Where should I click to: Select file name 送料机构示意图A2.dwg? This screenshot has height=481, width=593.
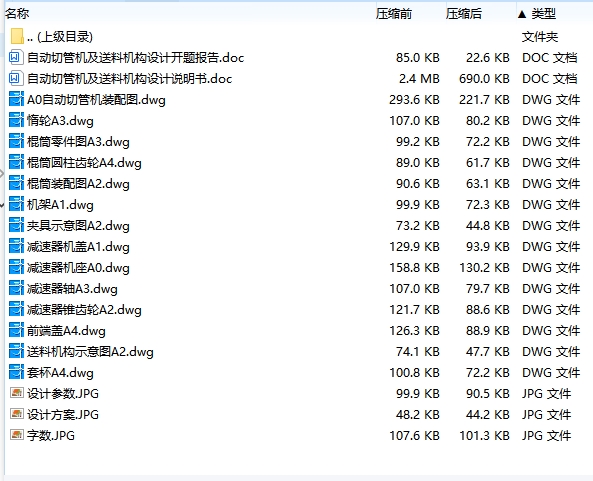click(x=90, y=352)
